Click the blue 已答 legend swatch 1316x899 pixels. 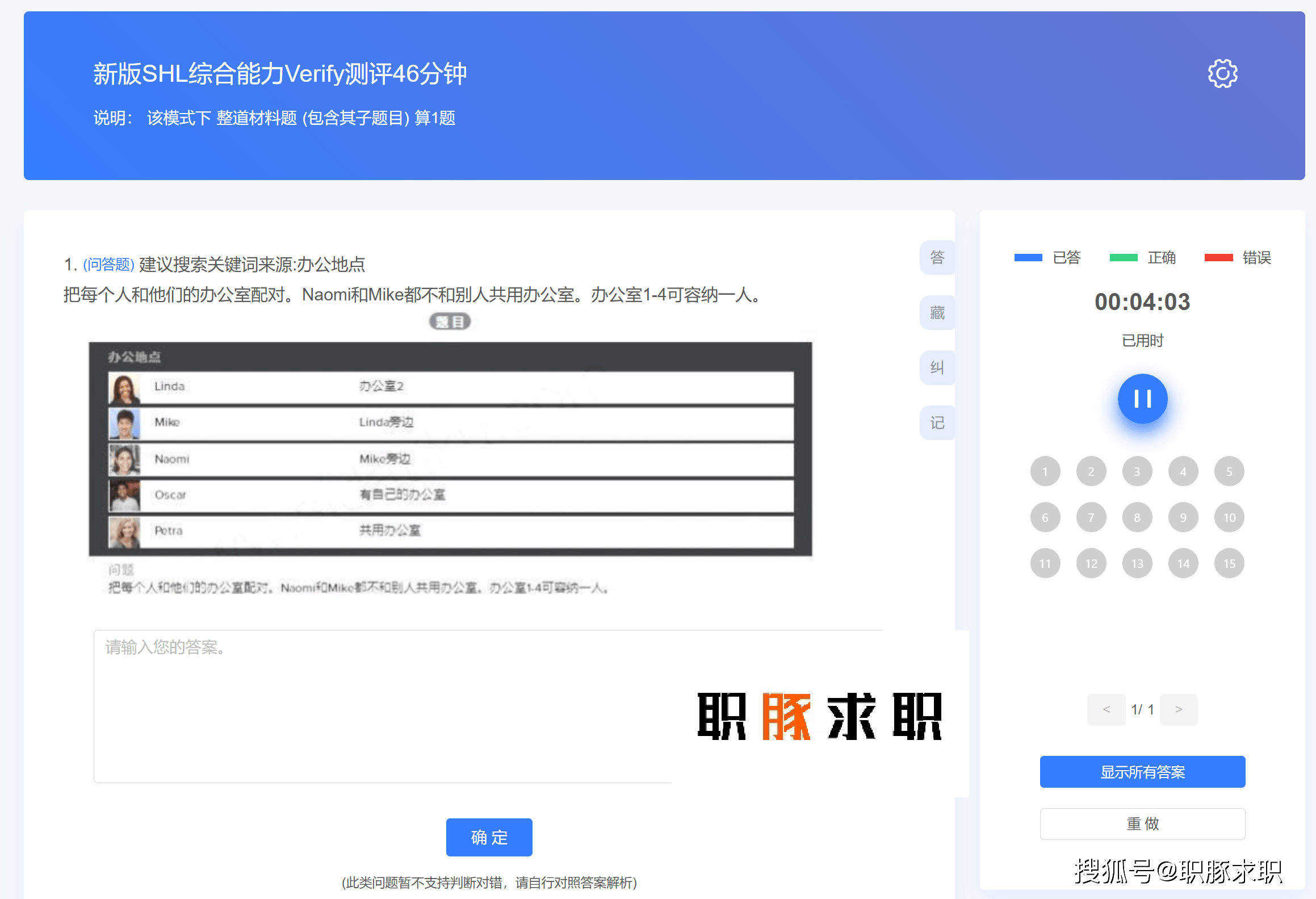pos(1028,258)
